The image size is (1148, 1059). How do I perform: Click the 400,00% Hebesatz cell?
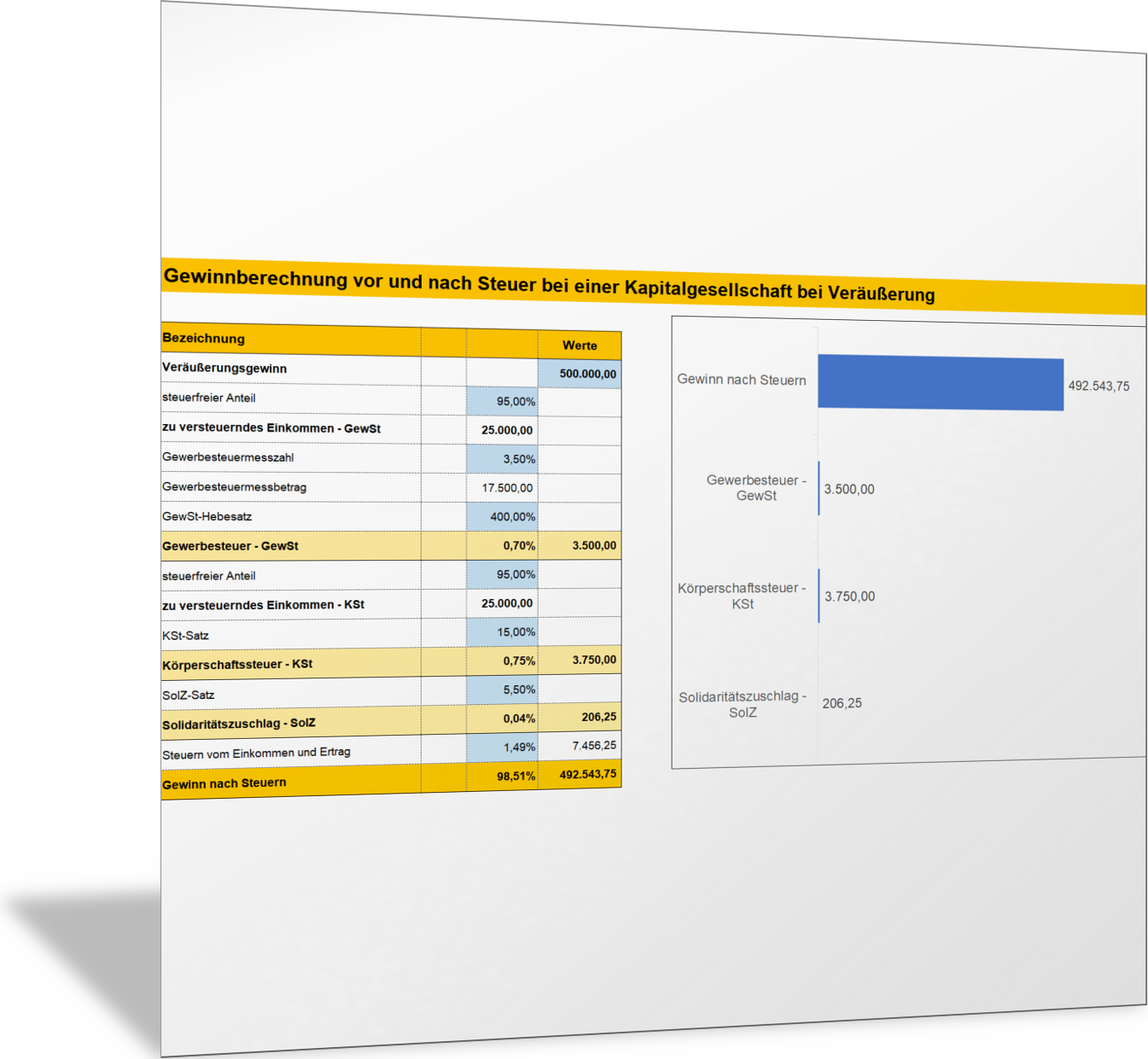(x=502, y=516)
